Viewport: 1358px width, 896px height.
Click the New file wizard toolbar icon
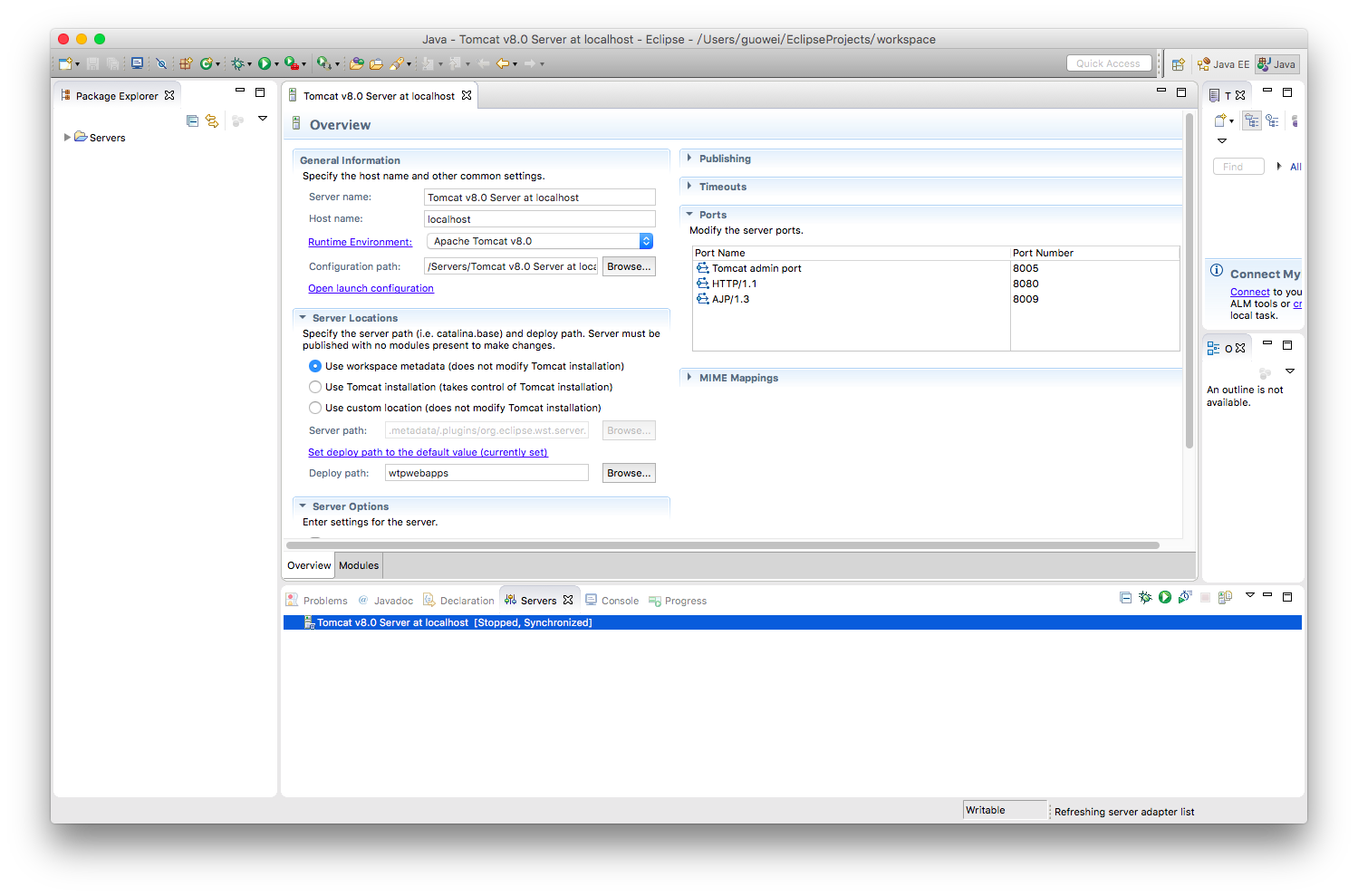(x=65, y=63)
